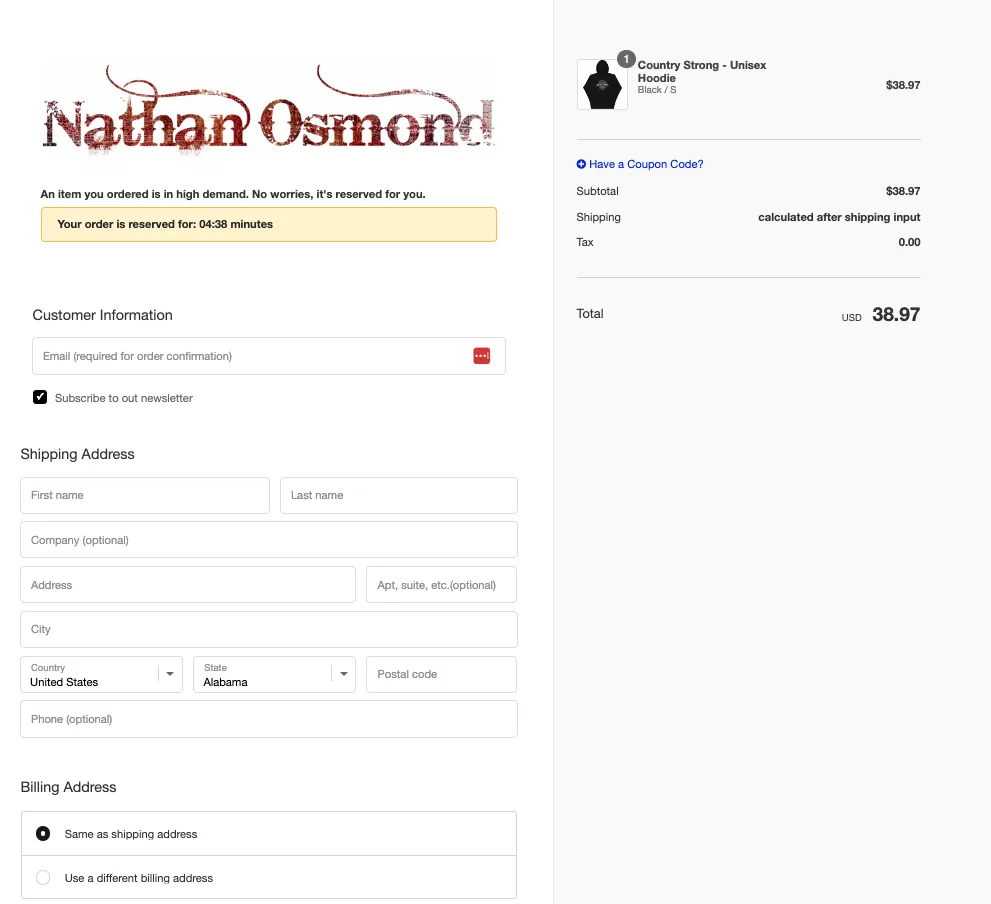Click the Shipping Address heading
This screenshot has width=991, height=904.
[x=77, y=454]
